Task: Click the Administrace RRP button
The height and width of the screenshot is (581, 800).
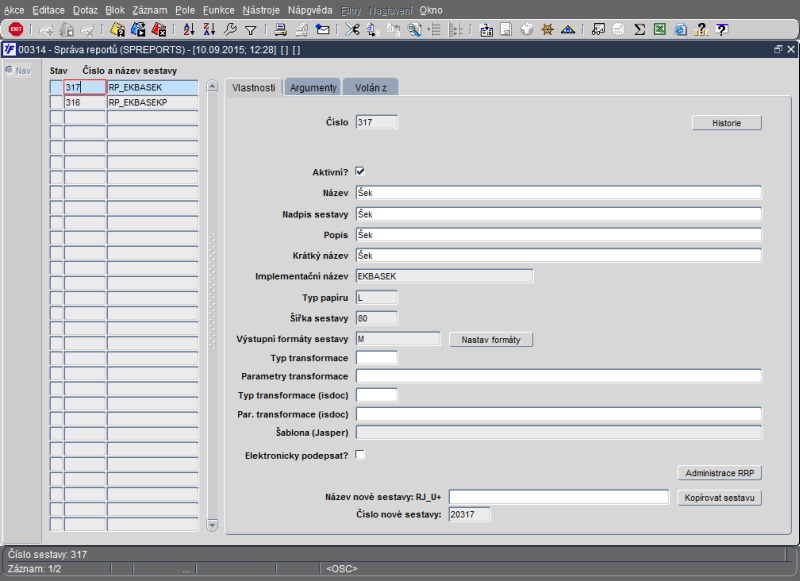Action: (719, 473)
